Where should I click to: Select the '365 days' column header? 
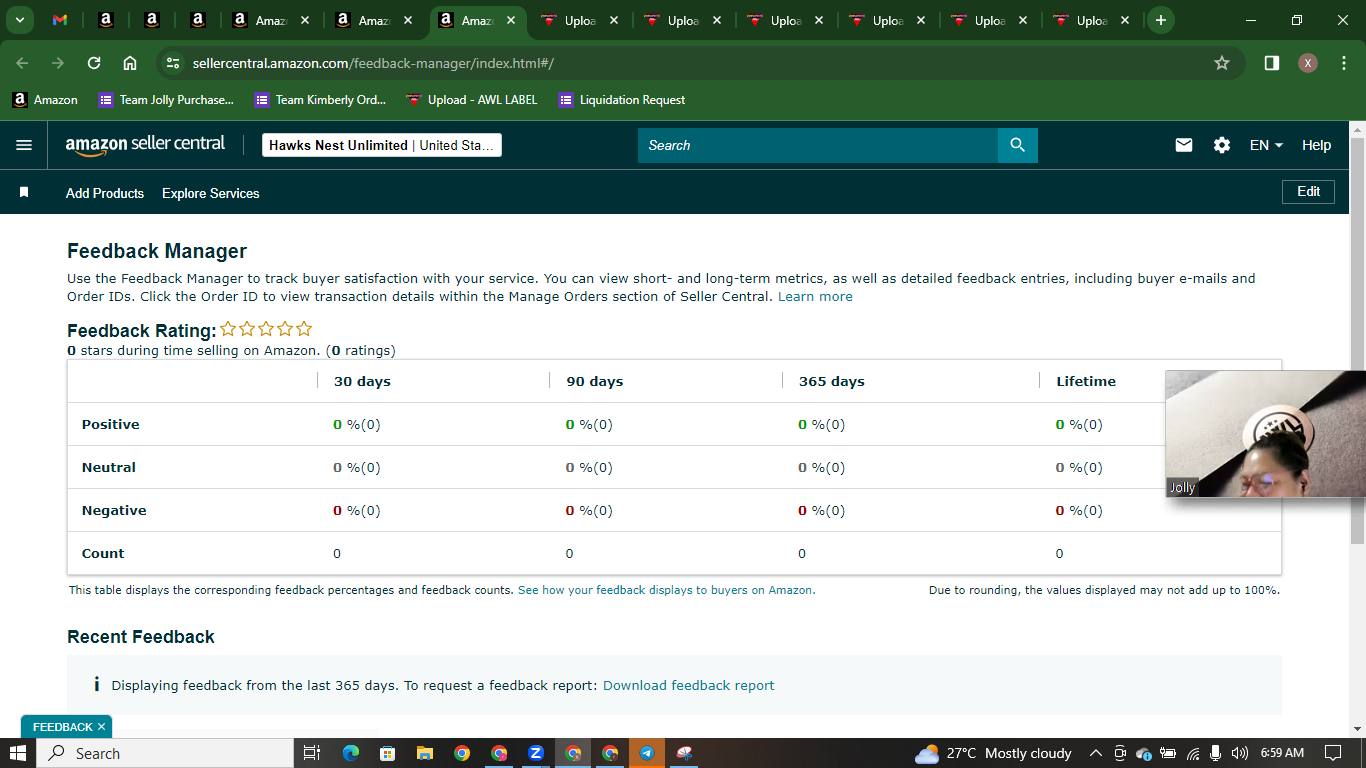[832, 381]
